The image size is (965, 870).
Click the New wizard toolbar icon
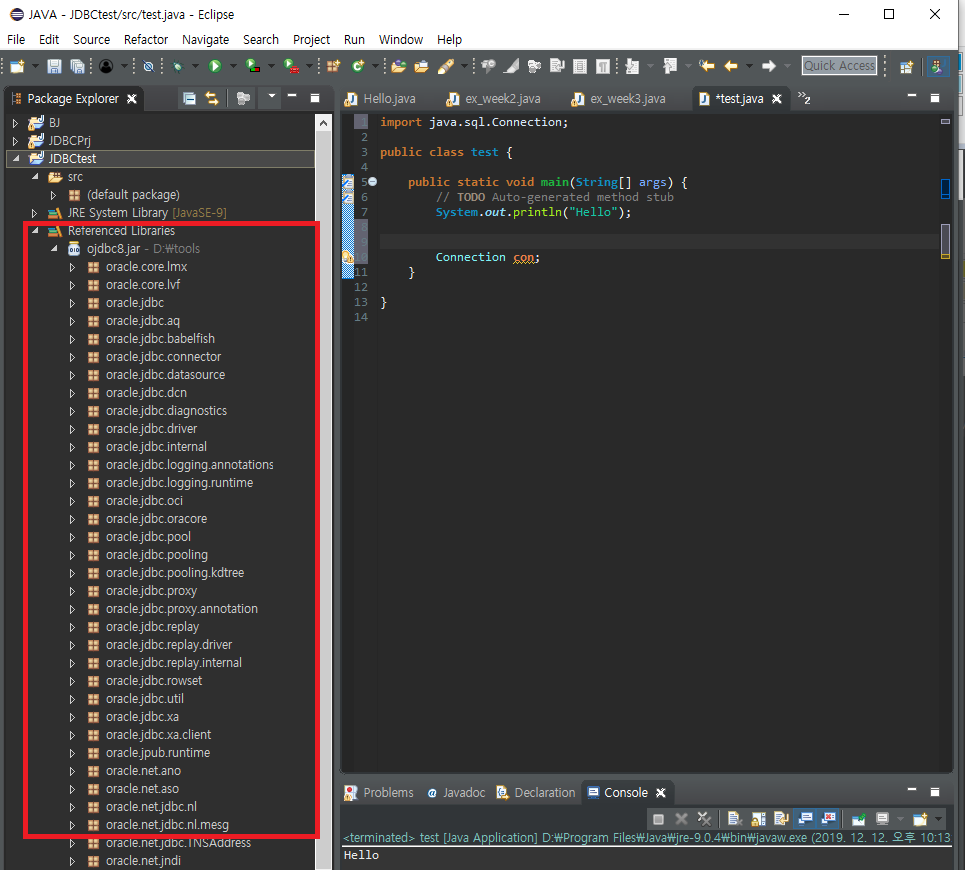coord(17,66)
